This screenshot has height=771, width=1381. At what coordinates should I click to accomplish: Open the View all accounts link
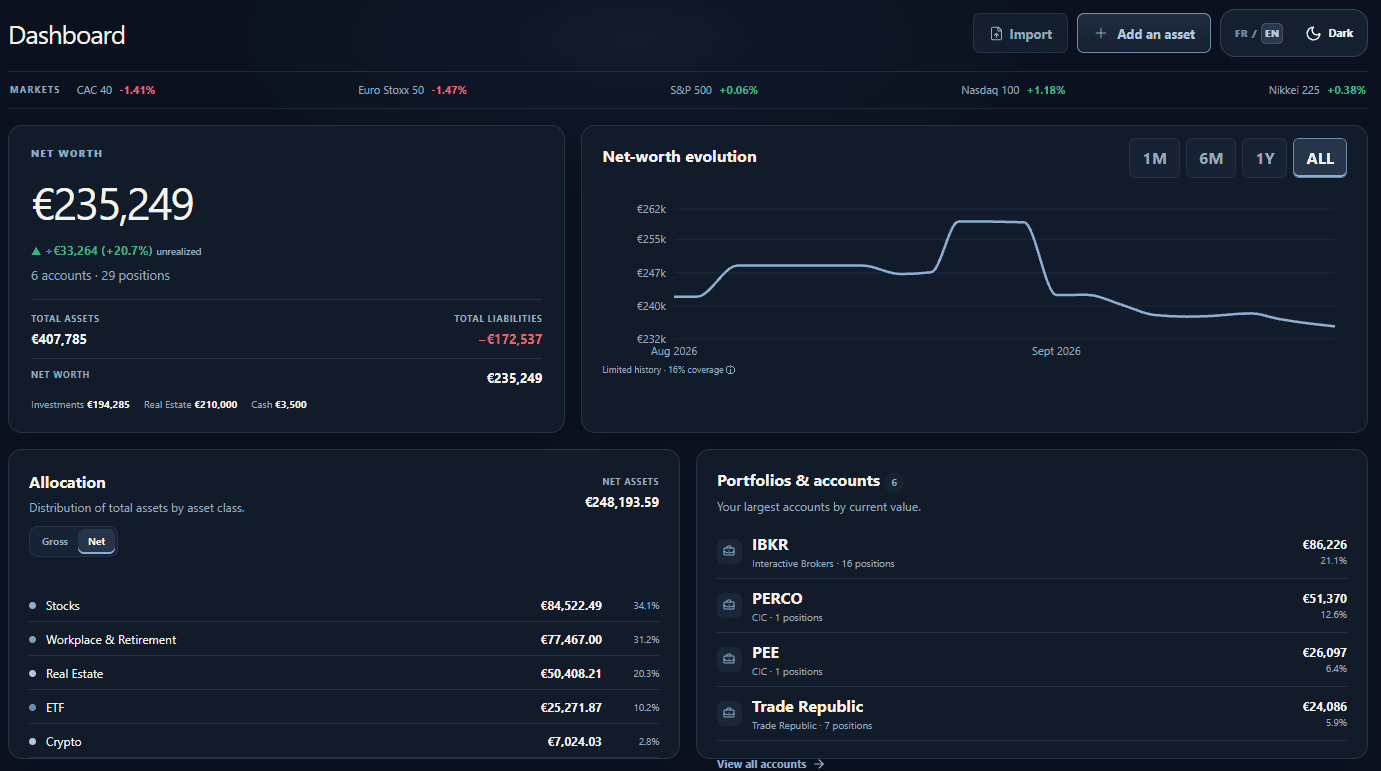coord(770,764)
